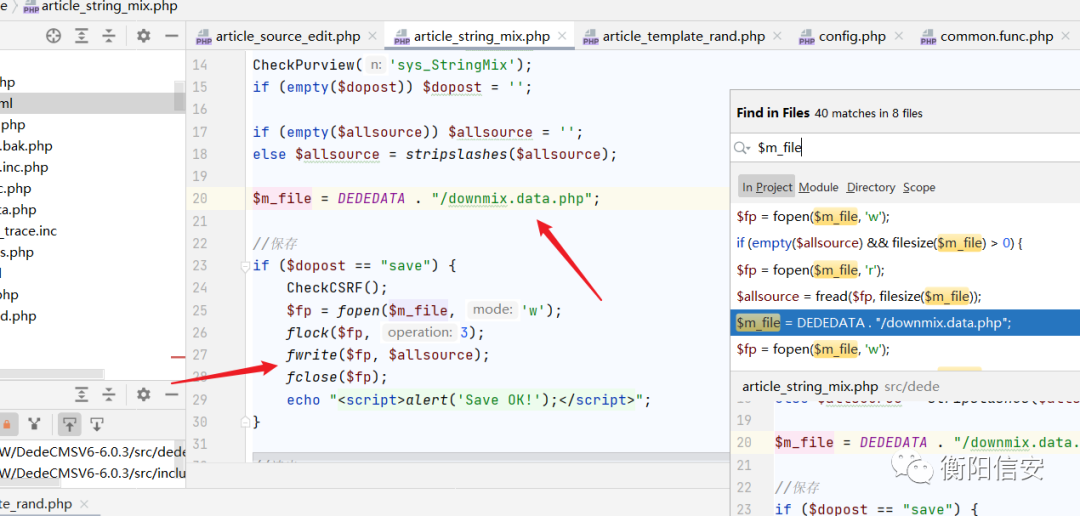Click the CheckCSRF(); call on line 24

click(338, 288)
